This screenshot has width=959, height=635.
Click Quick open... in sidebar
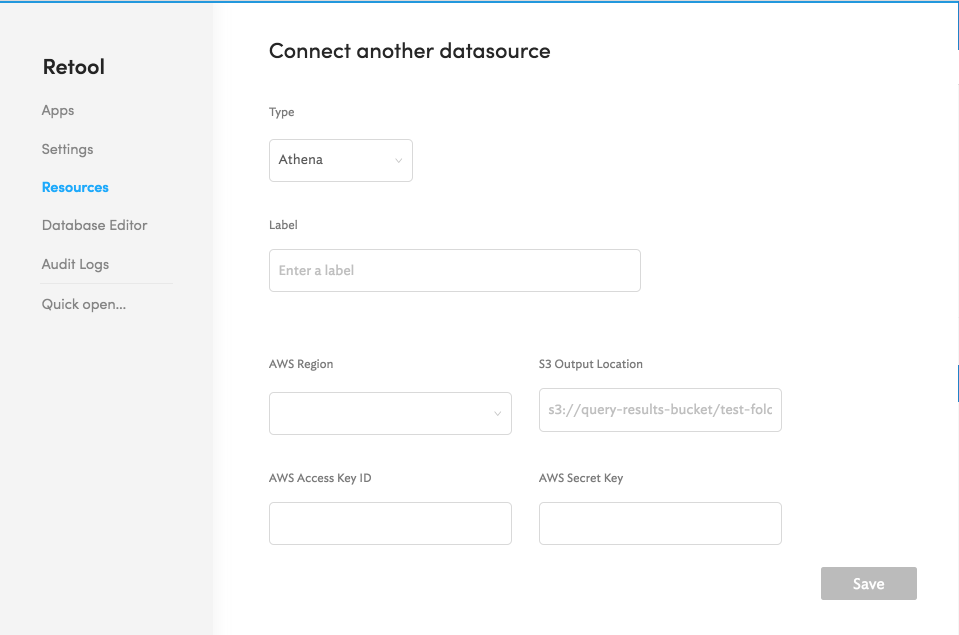tap(84, 304)
